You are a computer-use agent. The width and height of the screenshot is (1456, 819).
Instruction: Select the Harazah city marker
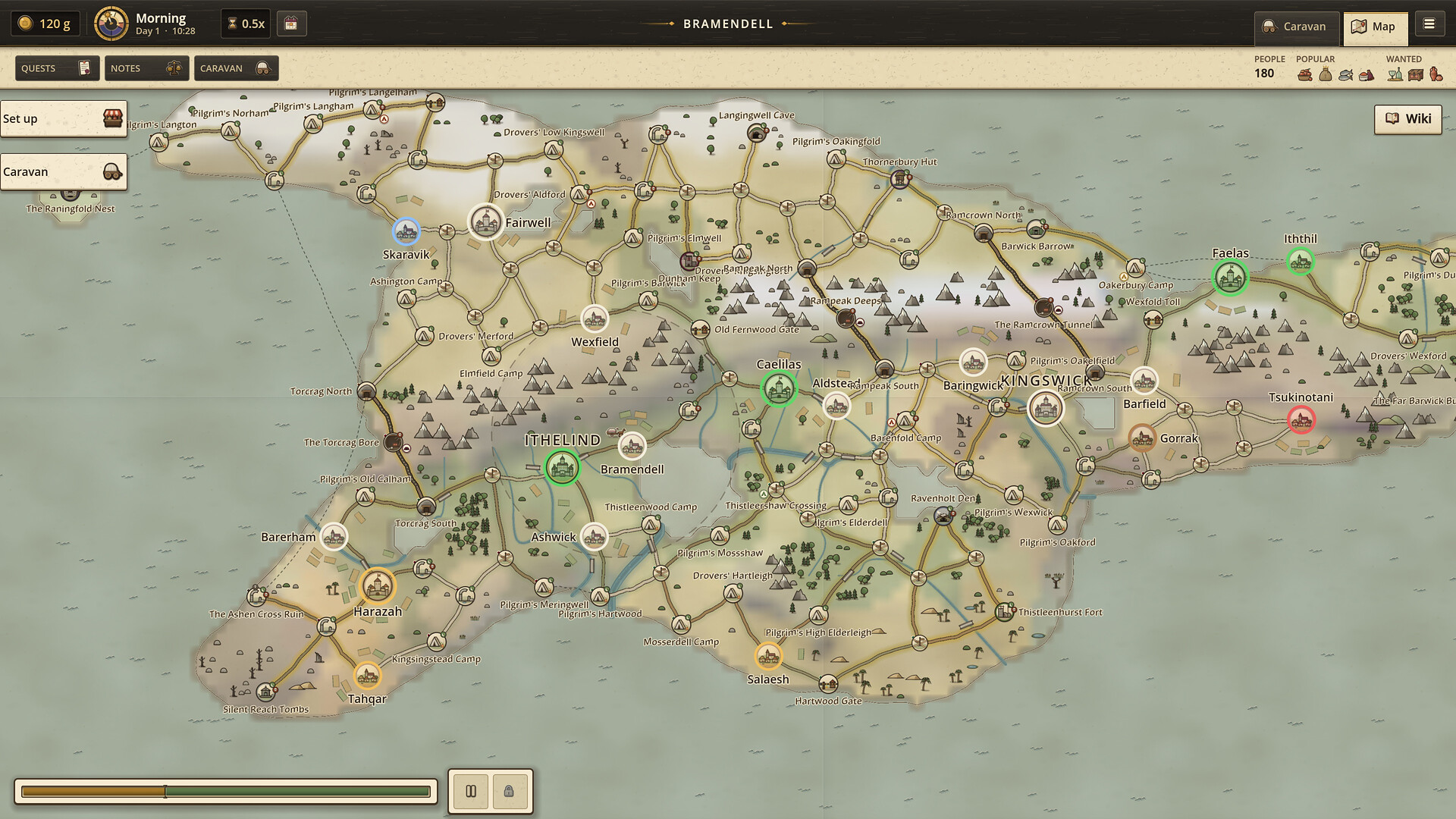pyautogui.click(x=377, y=586)
